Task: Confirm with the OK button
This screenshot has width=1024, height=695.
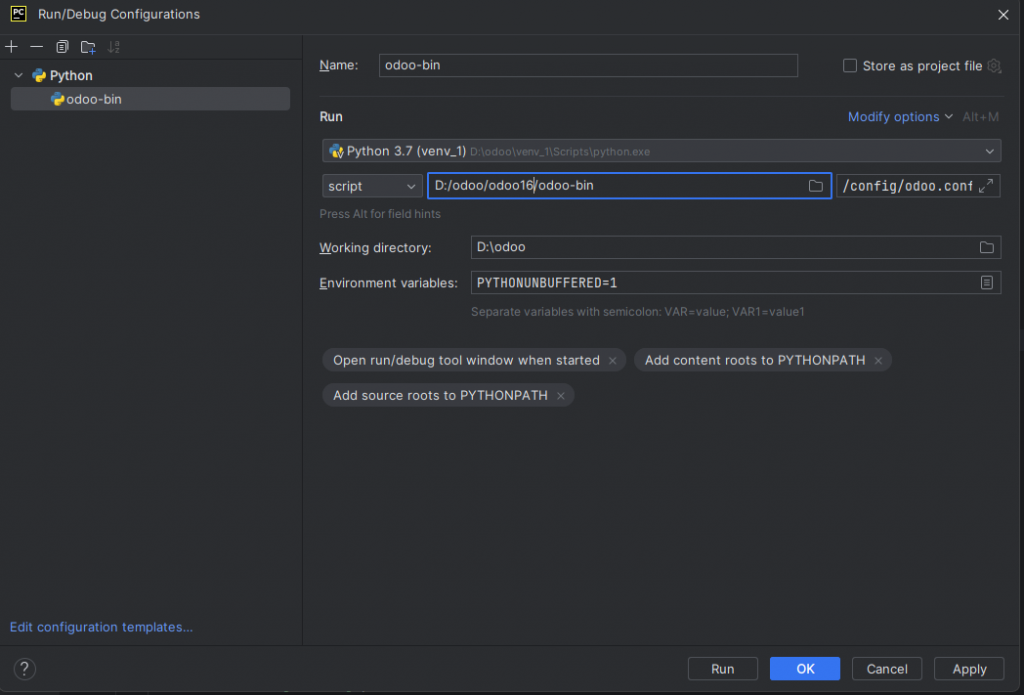Action: 805,669
